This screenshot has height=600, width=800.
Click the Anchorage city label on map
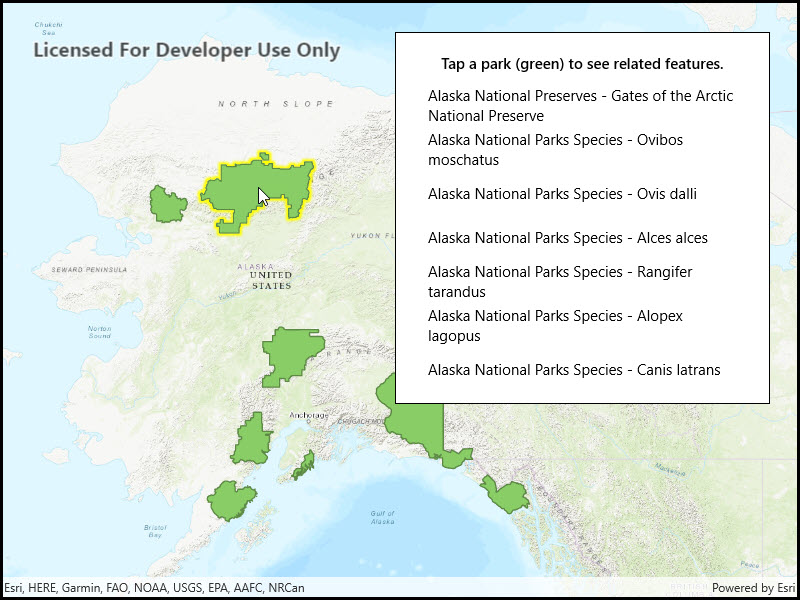309,415
